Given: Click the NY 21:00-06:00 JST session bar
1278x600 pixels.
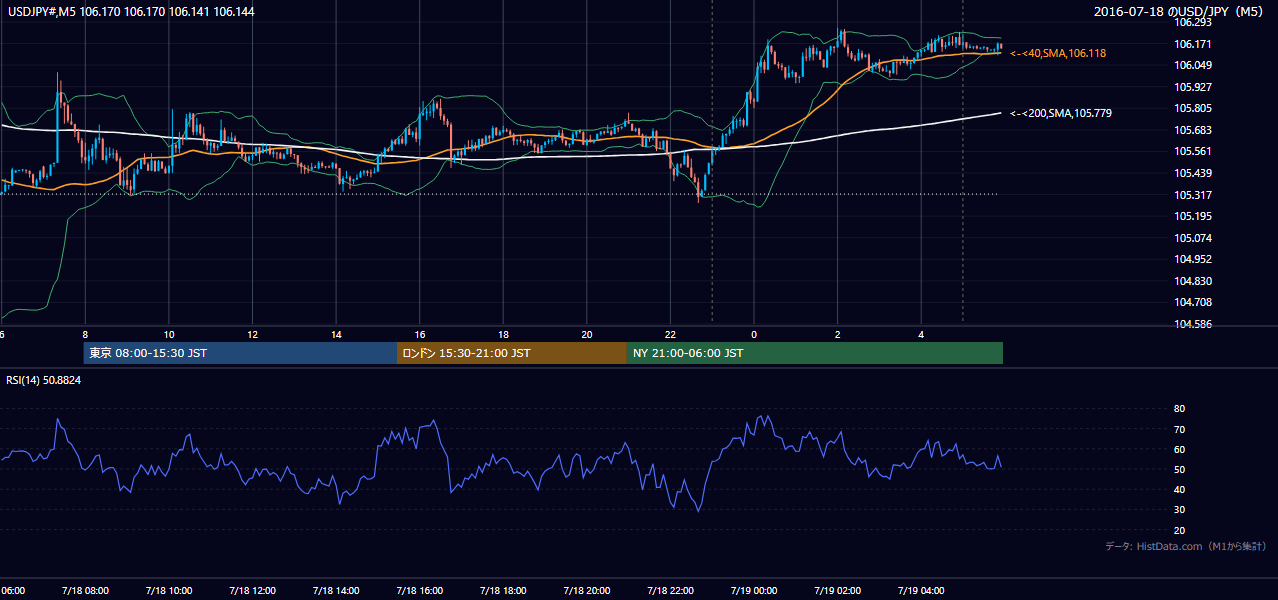Looking at the screenshot, I should 815,353.
